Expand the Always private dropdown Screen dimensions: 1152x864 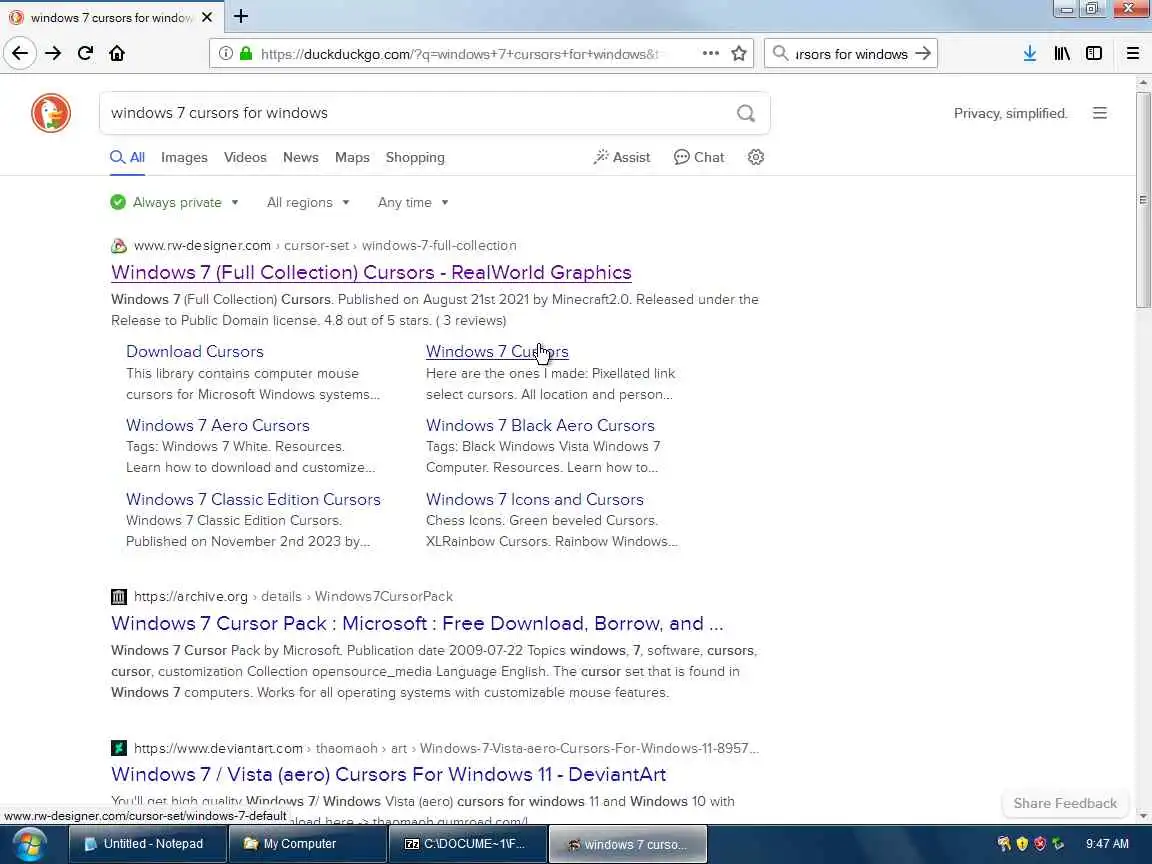coord(175,202)
